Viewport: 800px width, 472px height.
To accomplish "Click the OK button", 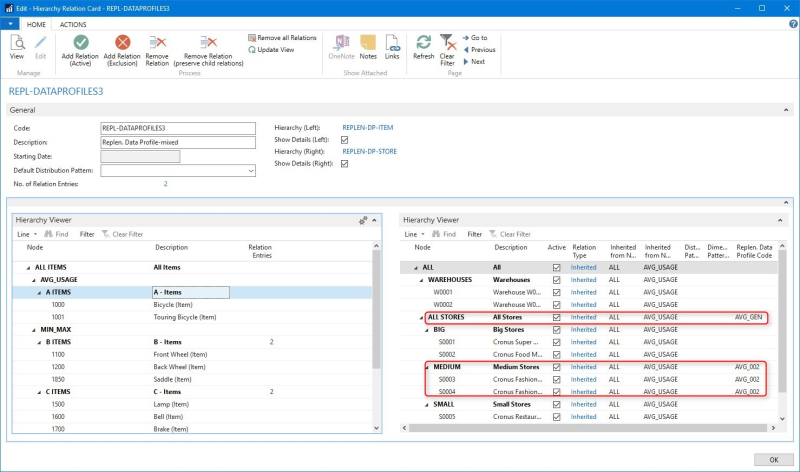I will tap(773, 459).
